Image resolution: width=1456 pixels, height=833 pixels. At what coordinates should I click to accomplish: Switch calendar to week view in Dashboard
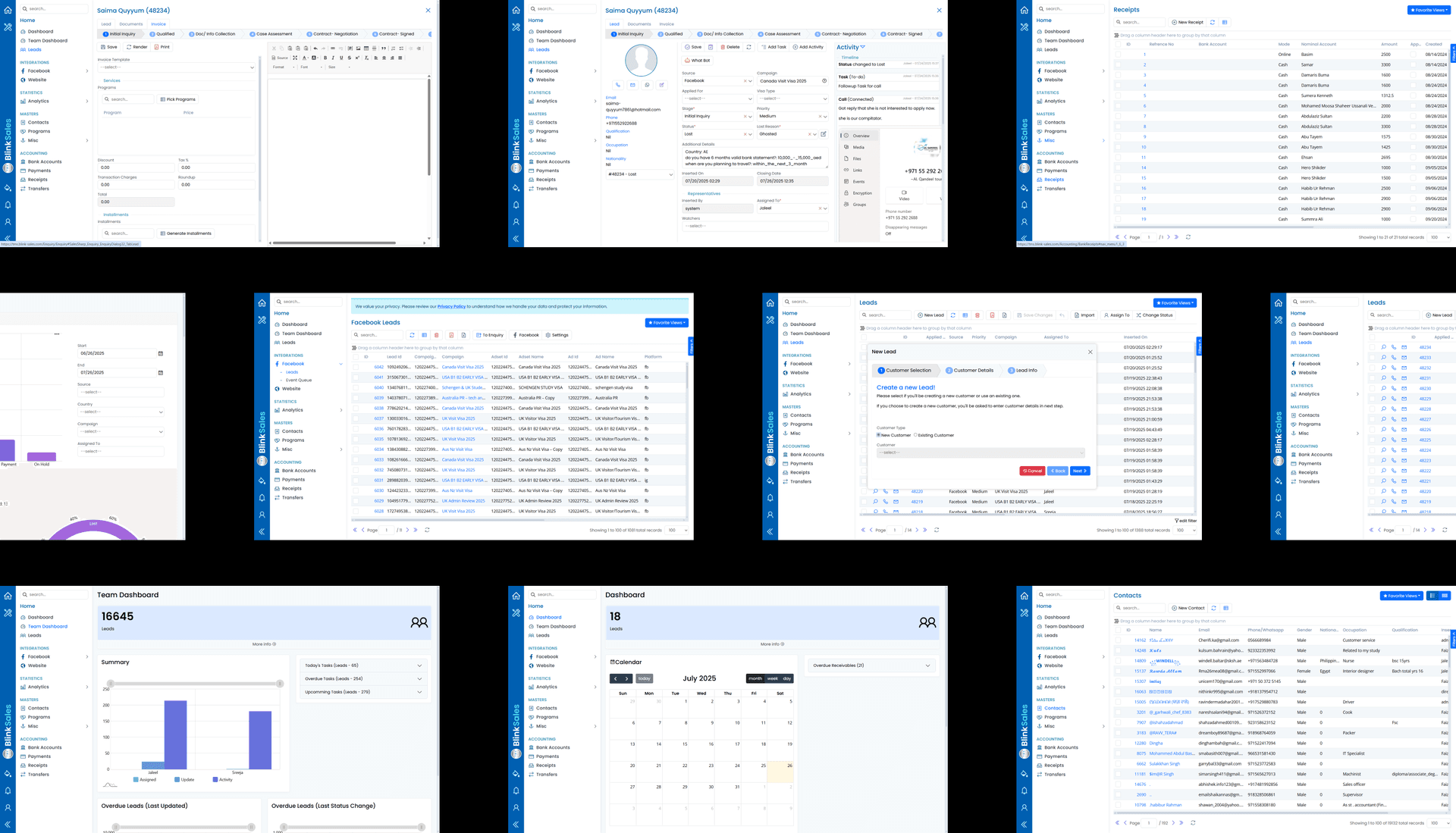(x=773, y=678)
